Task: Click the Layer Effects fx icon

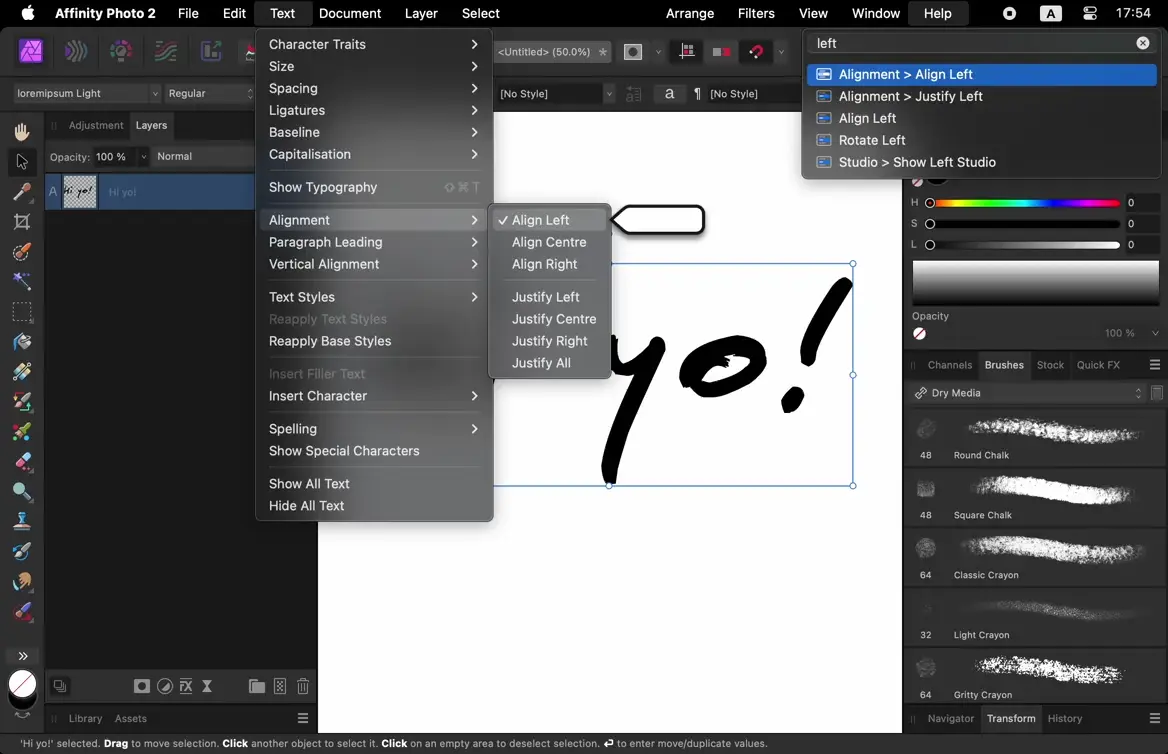Action: tap(185, 686)
